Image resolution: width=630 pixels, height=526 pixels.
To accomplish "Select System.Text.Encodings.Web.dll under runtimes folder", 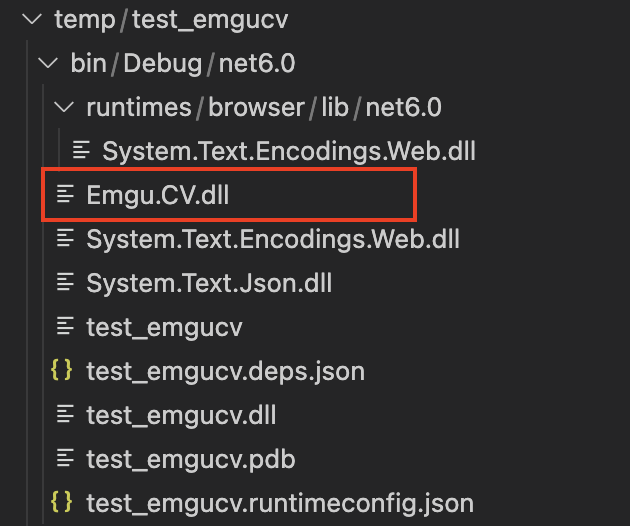I will (x=289, y=151).
